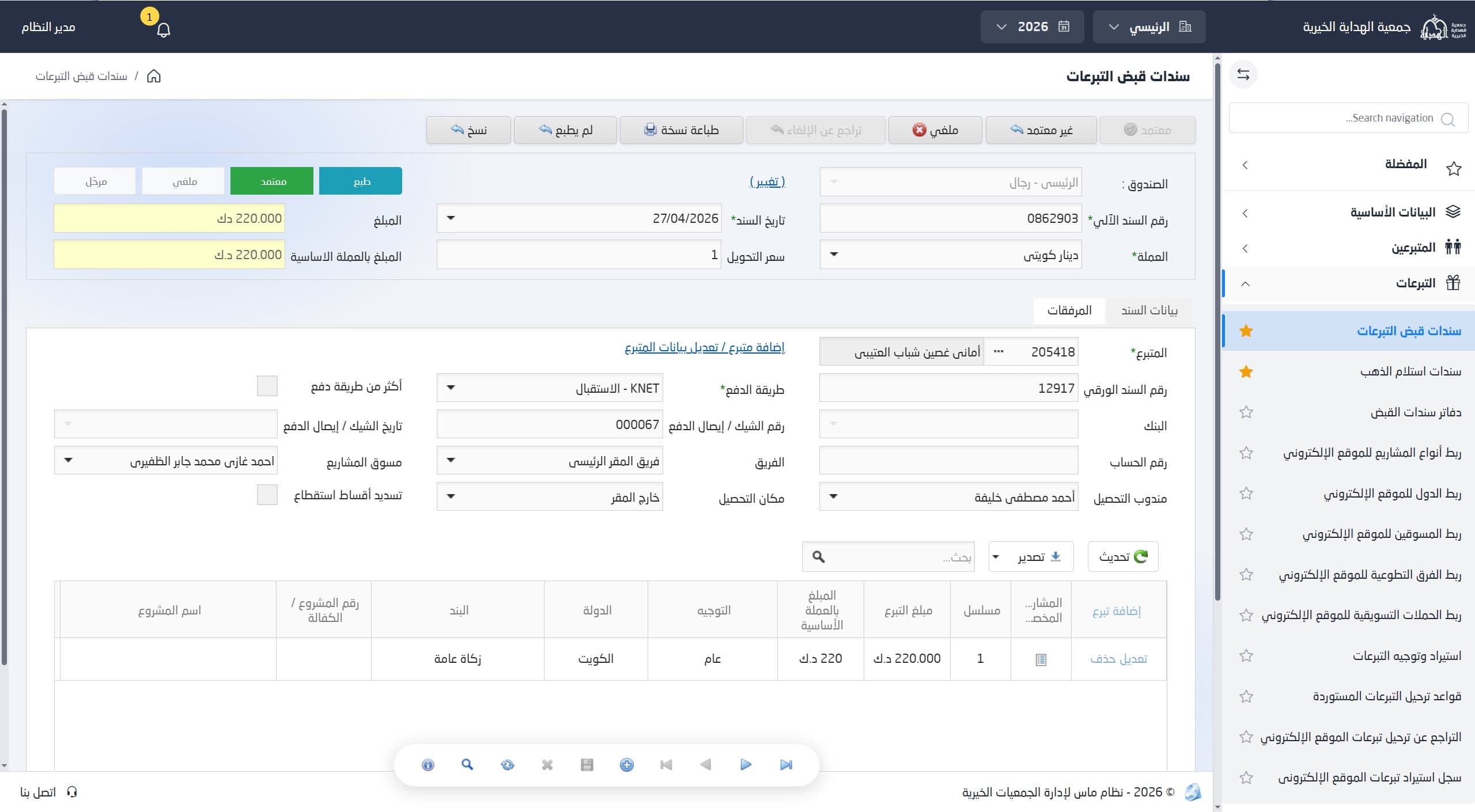Click the search magnifier in navigator

[x=467, y=765]
